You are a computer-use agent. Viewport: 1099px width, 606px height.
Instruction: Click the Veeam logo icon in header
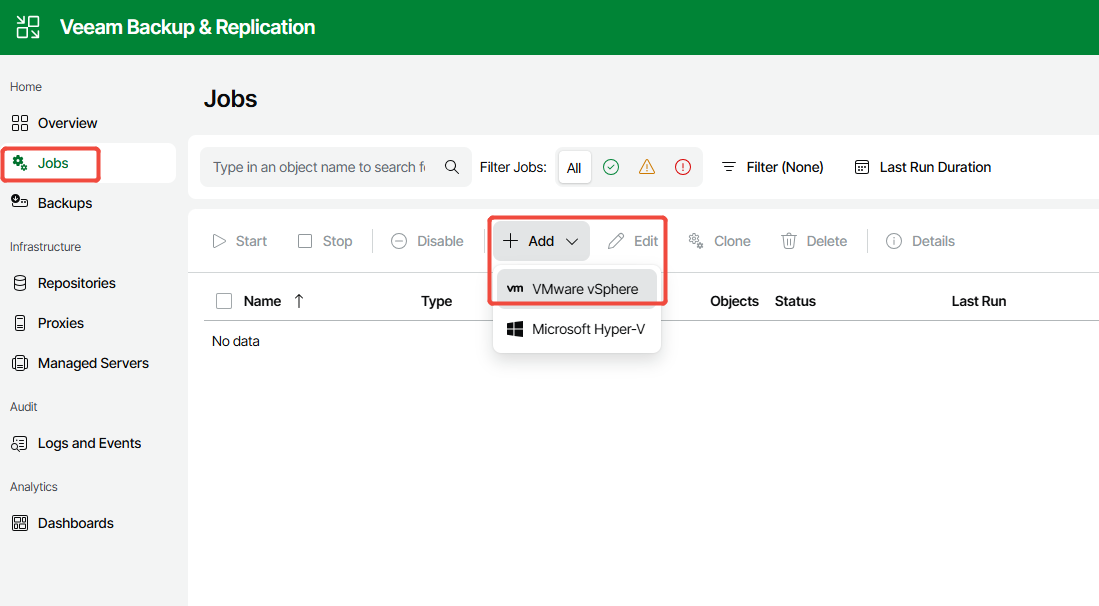(x=28, y=27)
